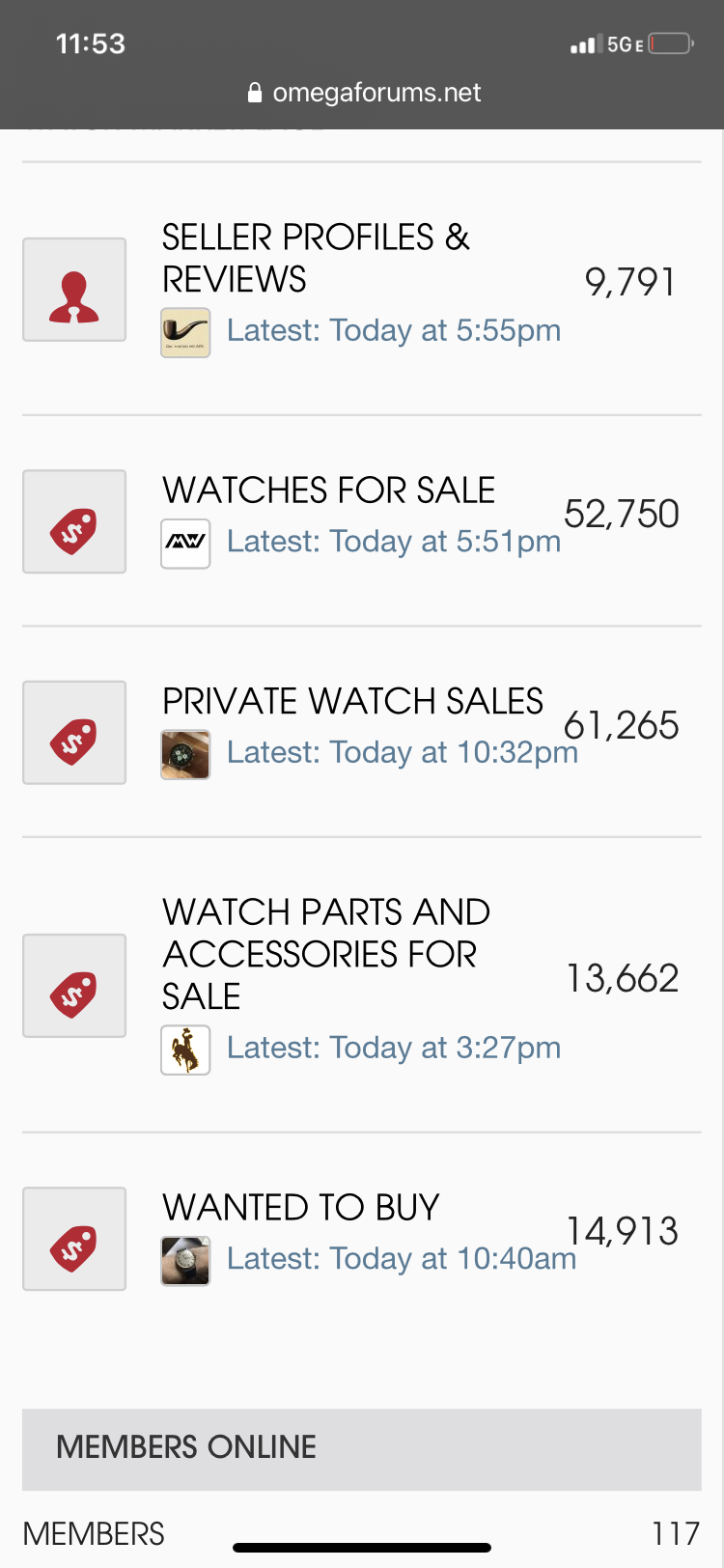Tap the Seller Profiles & Reviews person icon

click(74, 290)
